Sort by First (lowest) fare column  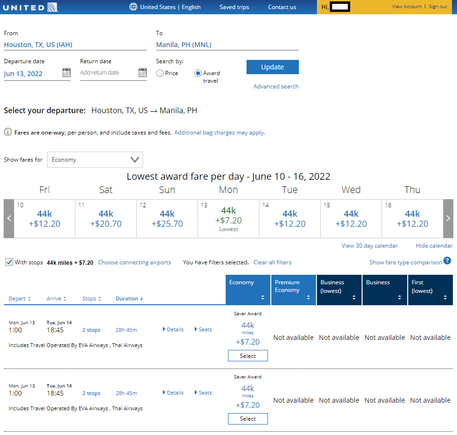[x=430, y=290]
